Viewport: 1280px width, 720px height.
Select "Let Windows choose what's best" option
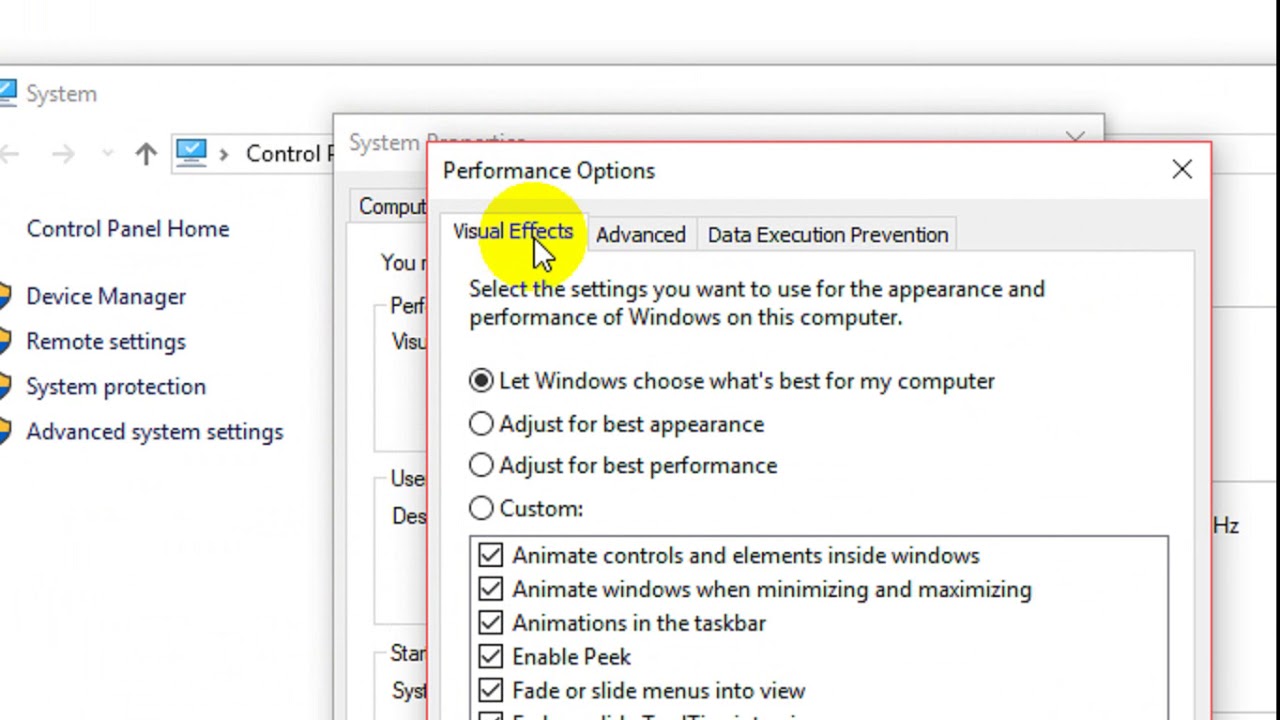[x=482, y=381]
